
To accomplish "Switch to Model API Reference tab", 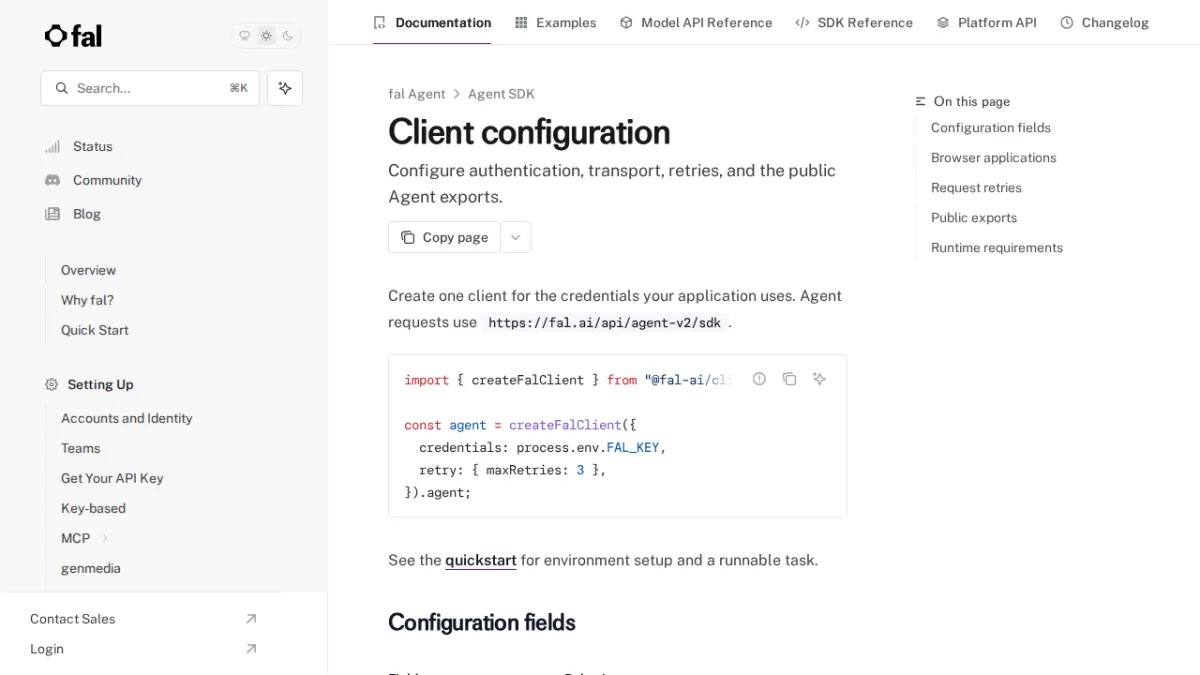I will pos(696,22).
